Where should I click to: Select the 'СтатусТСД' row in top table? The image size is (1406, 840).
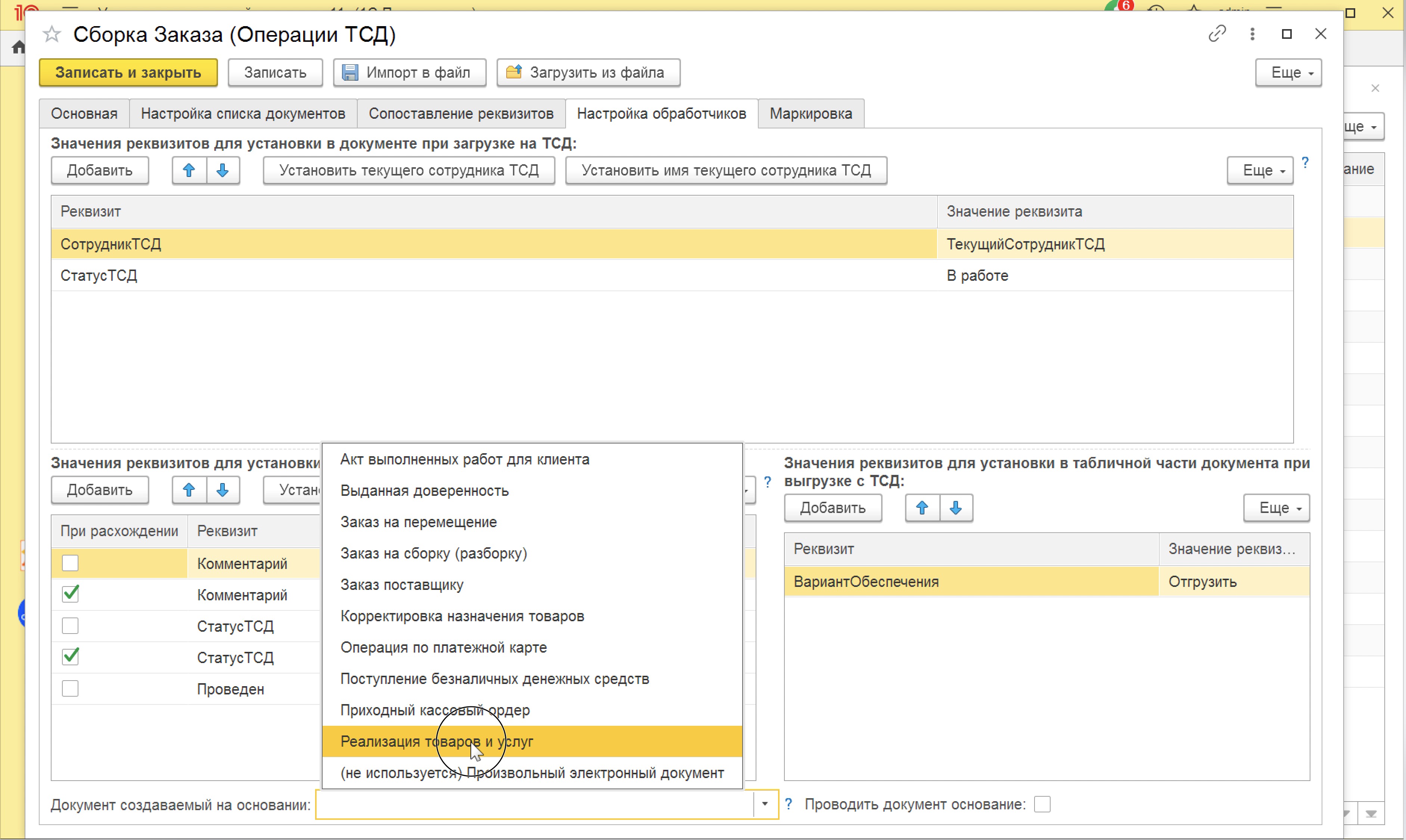672,276
